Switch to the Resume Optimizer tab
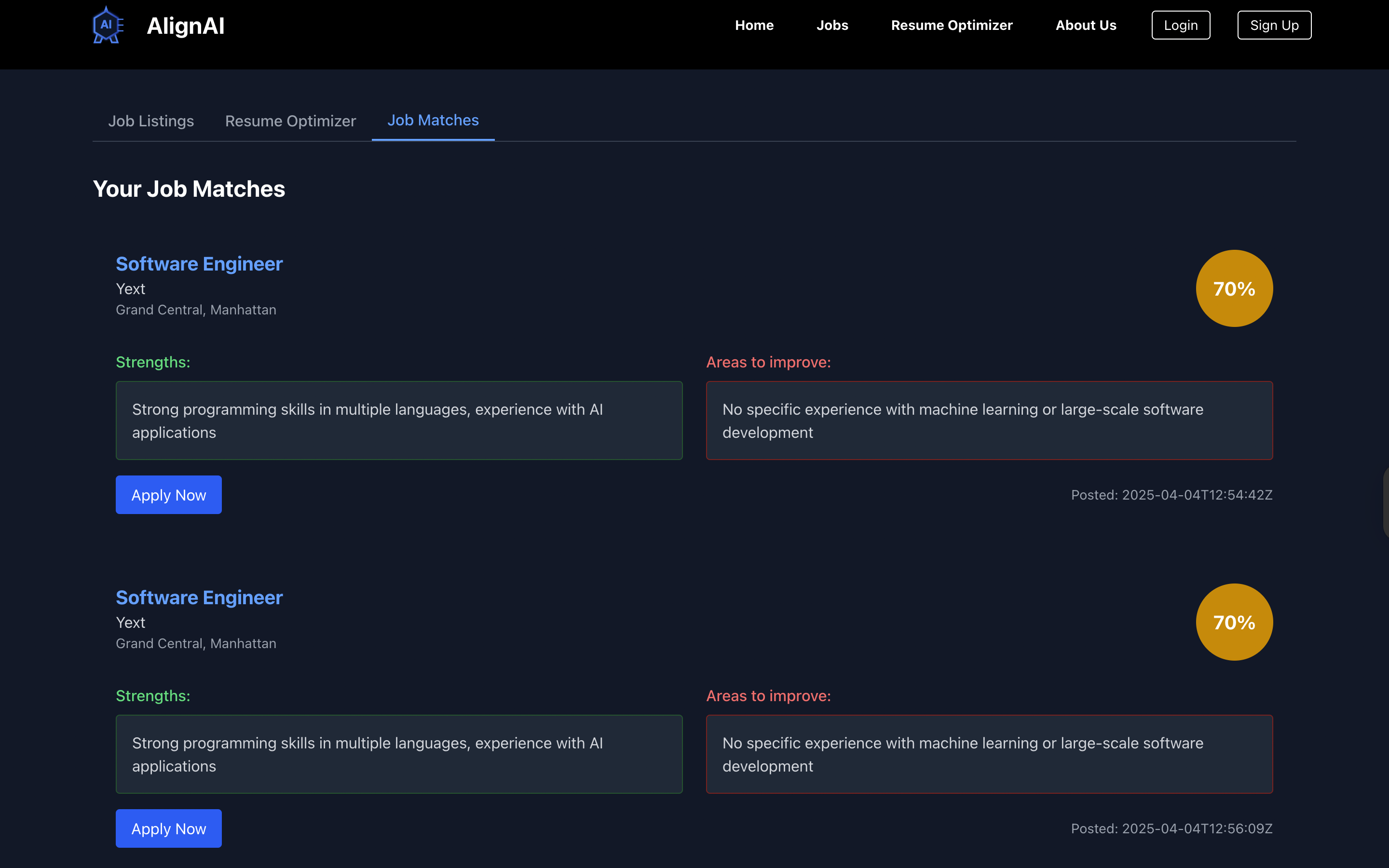1389x868 pixels. click(x=290, y=121)
